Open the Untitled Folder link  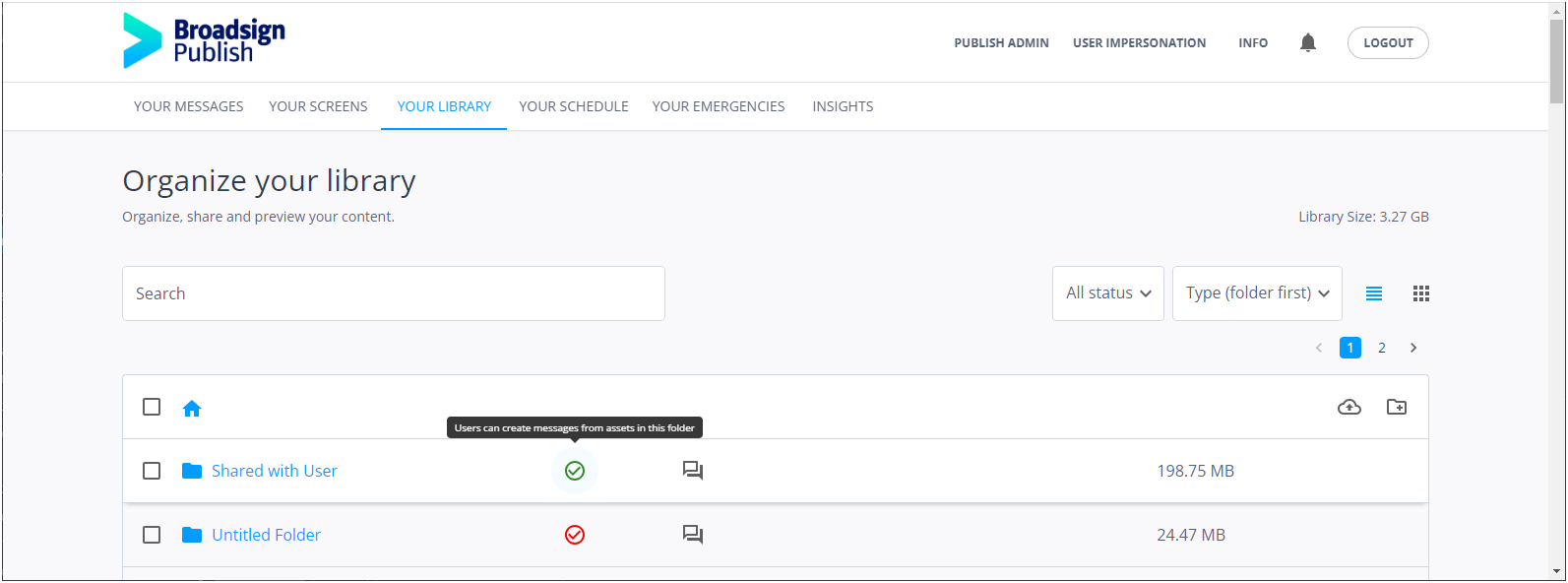267,535
